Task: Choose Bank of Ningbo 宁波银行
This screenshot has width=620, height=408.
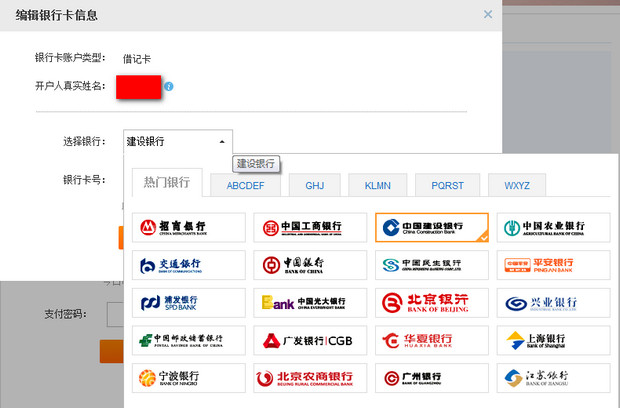Action: tap(189, 378)
